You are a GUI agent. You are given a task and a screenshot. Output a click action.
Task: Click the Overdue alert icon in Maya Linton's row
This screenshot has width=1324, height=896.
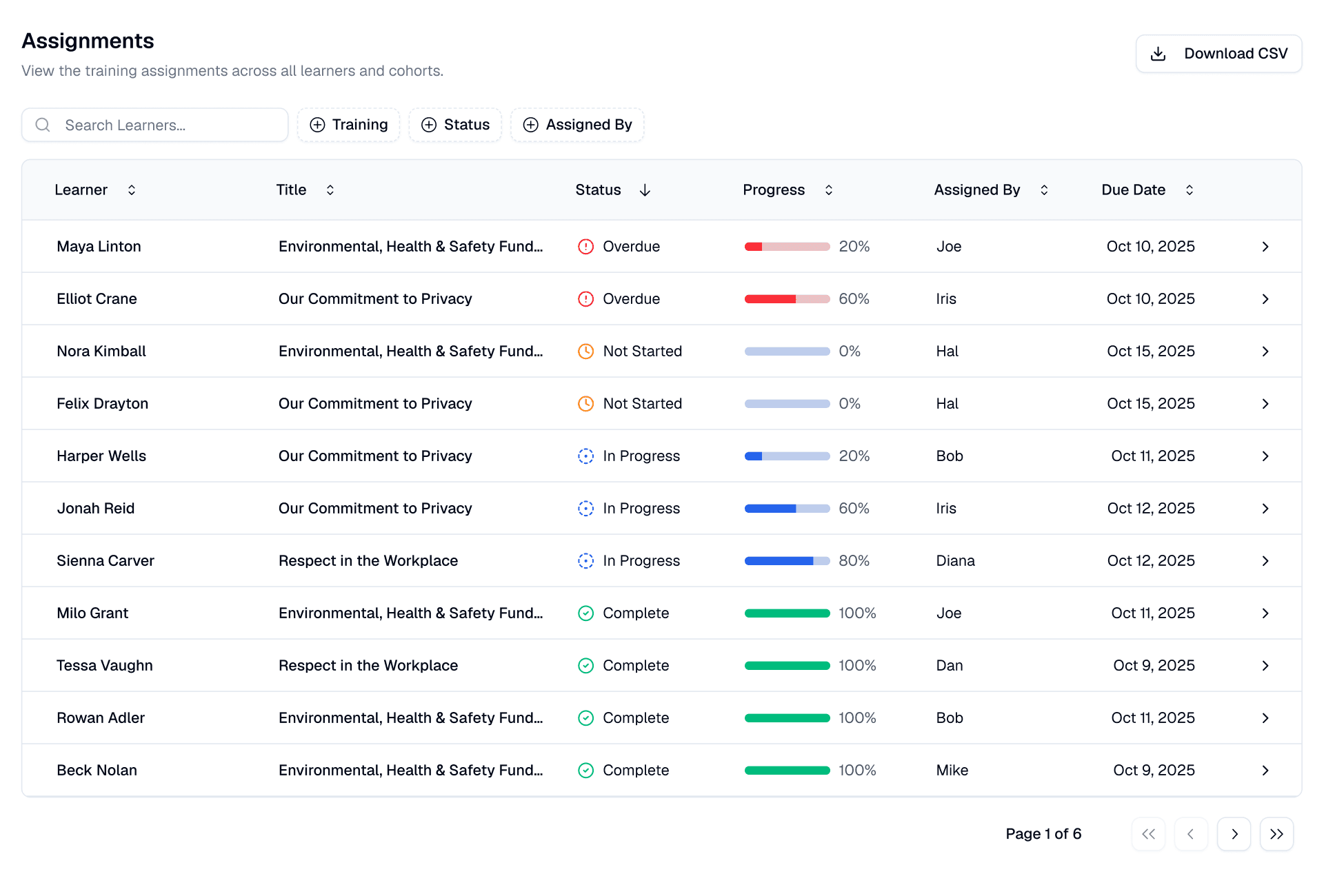tap(585, 247)
